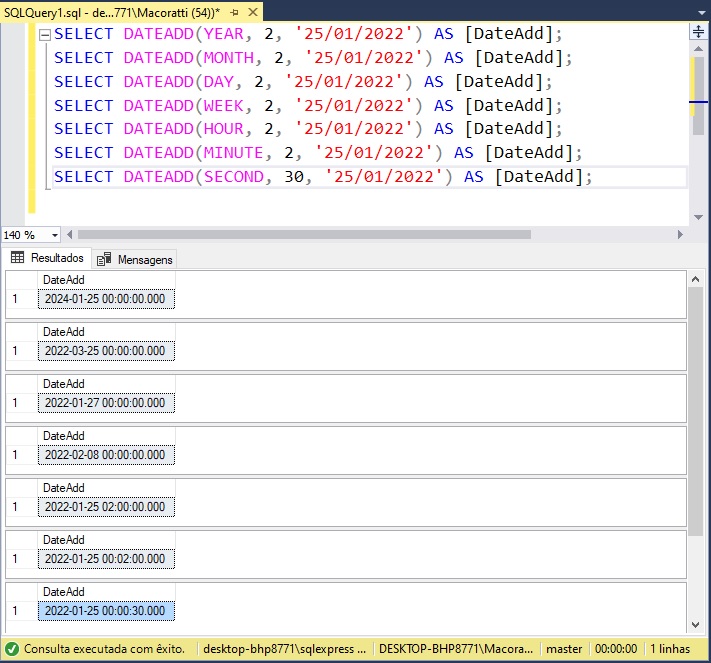Click editor horizontal scroll right arrow
The image size is (711, 663).
[x=680, y=234]
